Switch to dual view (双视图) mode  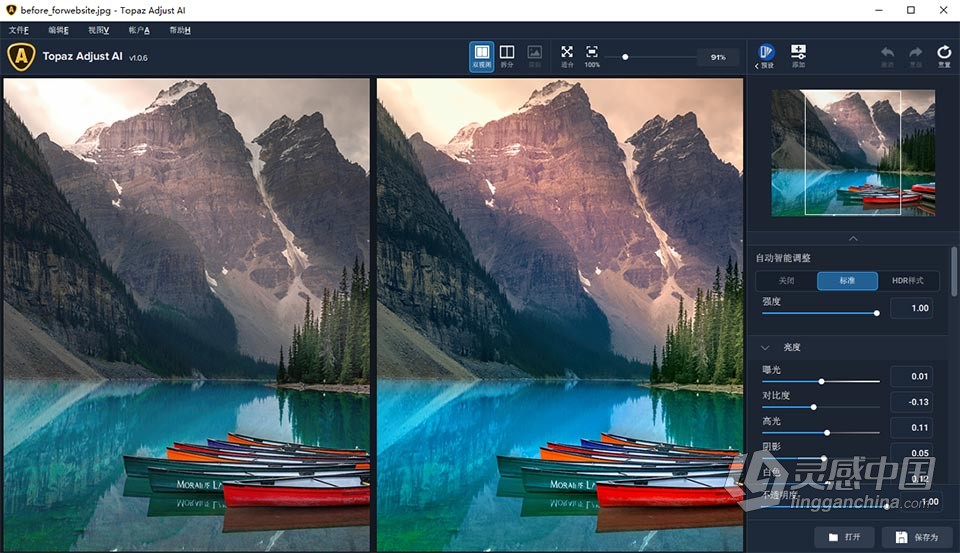[x=481, y=55]
